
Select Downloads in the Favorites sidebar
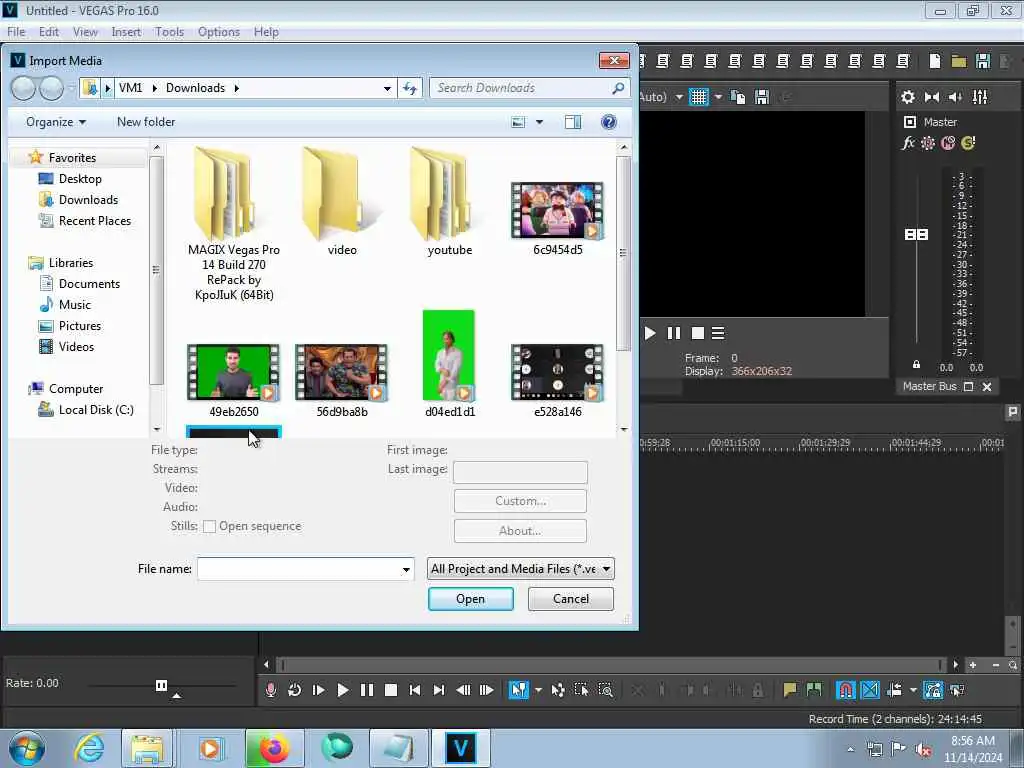coord(88,200)
